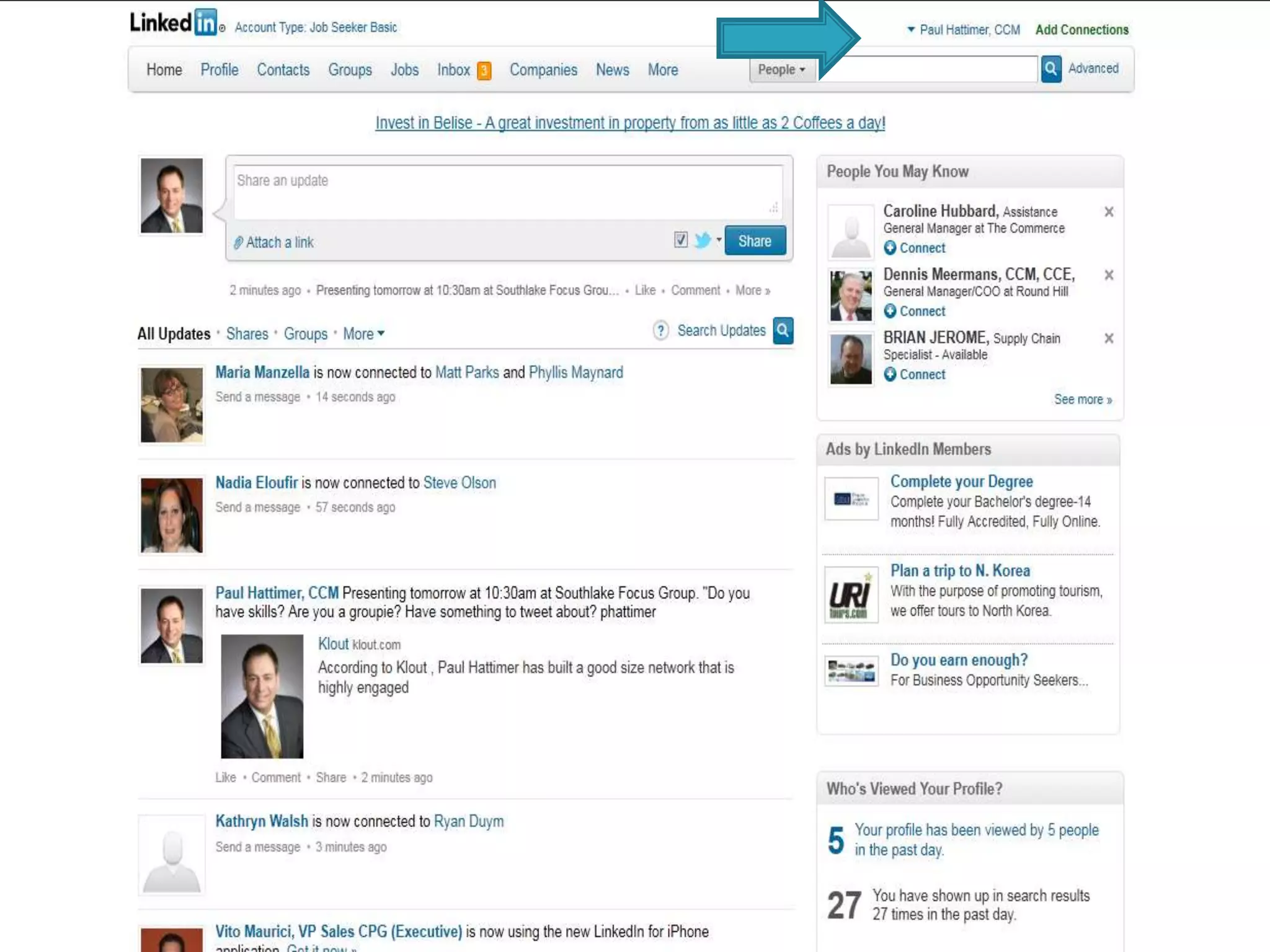Image resolution: width=1270 pixels, height=952 pixels.
Task: Open the Jobs navigation menu
Action: [x=404, y=70]
